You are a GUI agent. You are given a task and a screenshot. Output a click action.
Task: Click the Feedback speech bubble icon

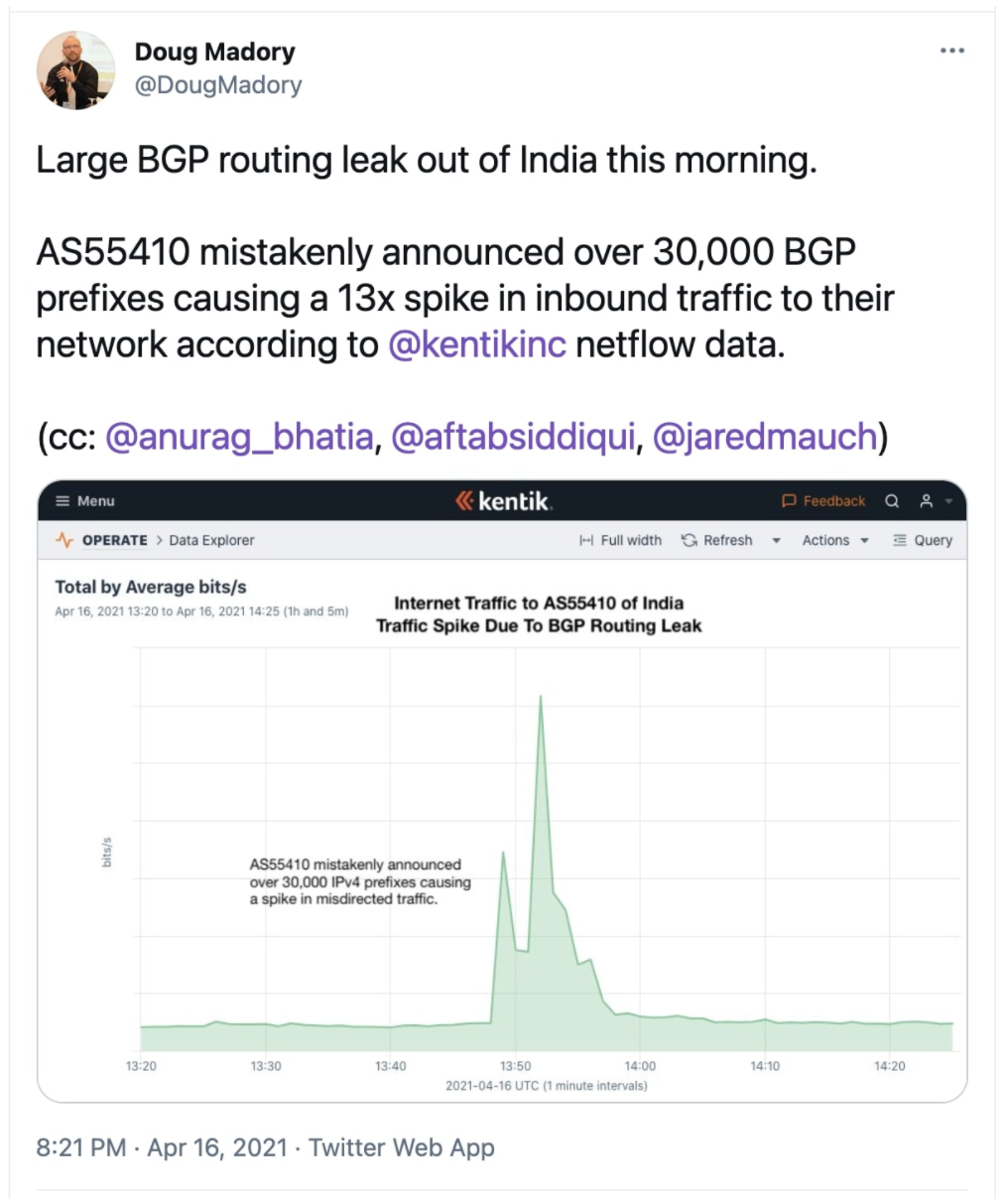tap(789, 501)
